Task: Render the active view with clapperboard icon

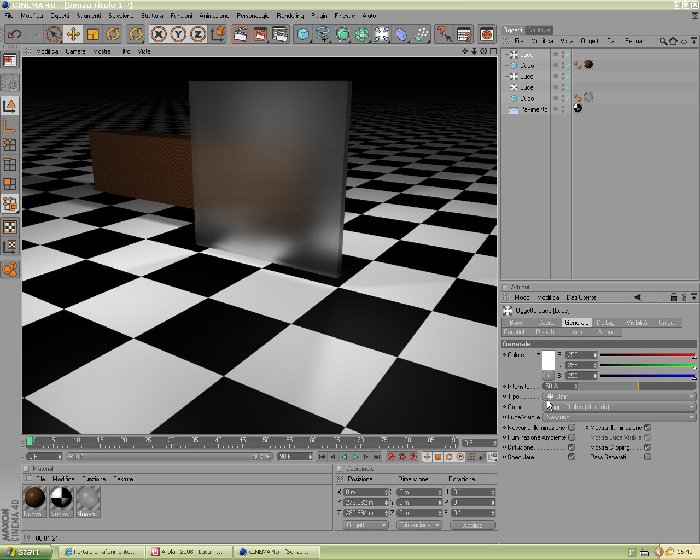Action: (x=241, y=34)
